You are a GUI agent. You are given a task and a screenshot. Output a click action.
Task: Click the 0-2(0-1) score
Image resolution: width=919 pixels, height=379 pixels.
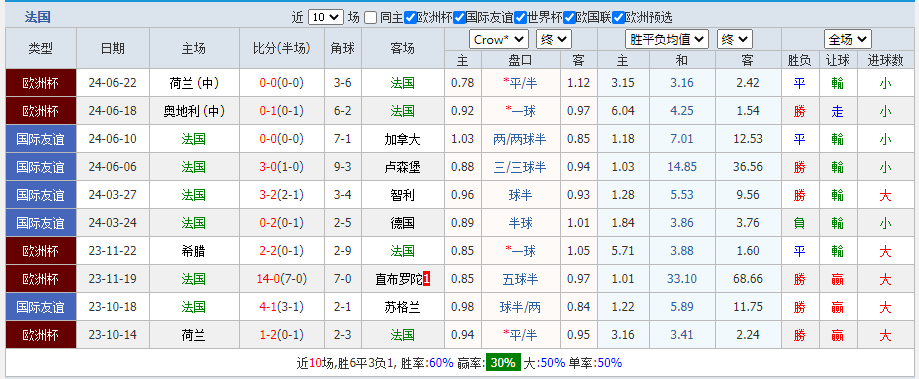coord(282,223)
